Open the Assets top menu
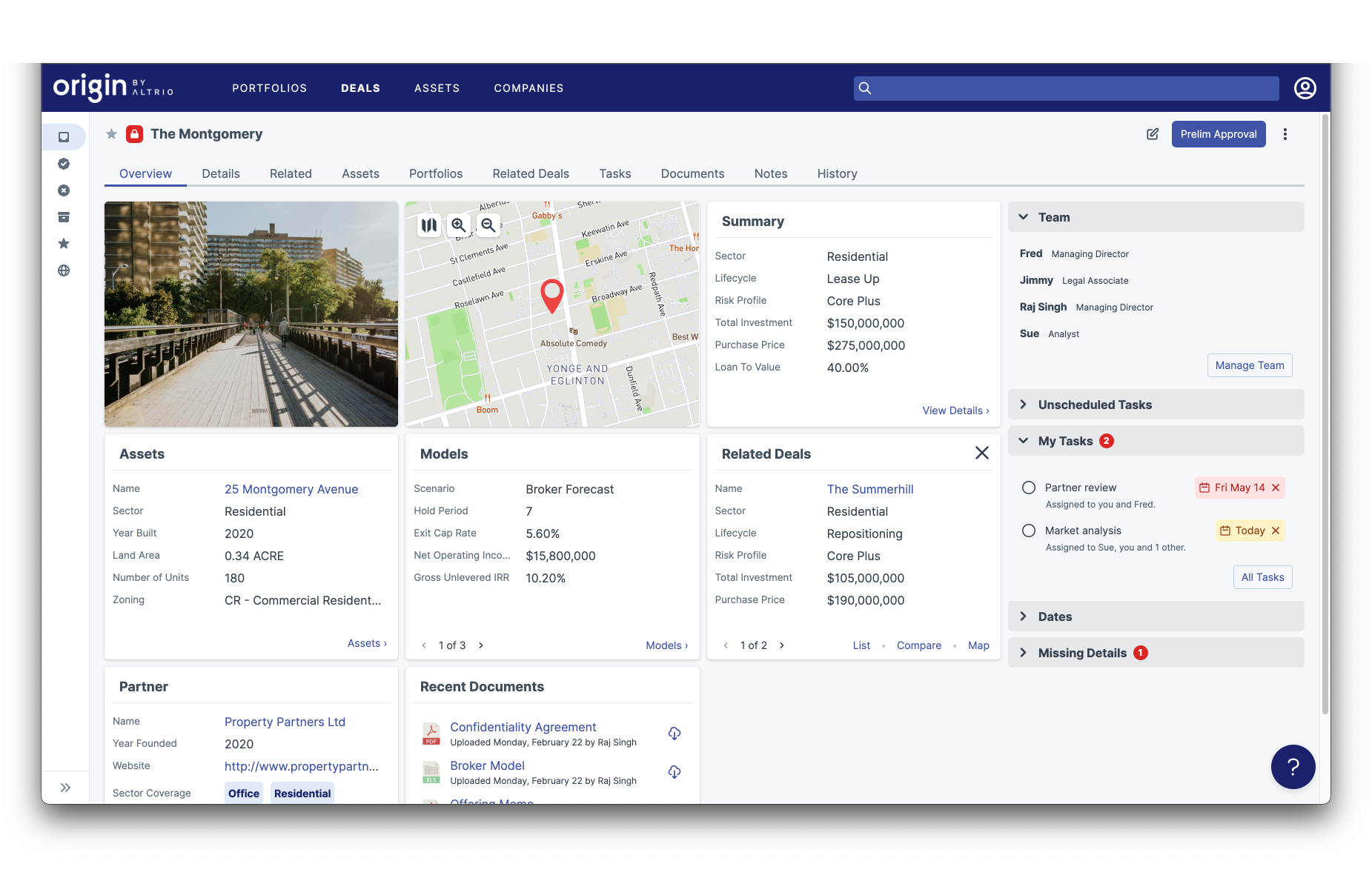Screen dimensions: 1372x881 tap(437, 88)
